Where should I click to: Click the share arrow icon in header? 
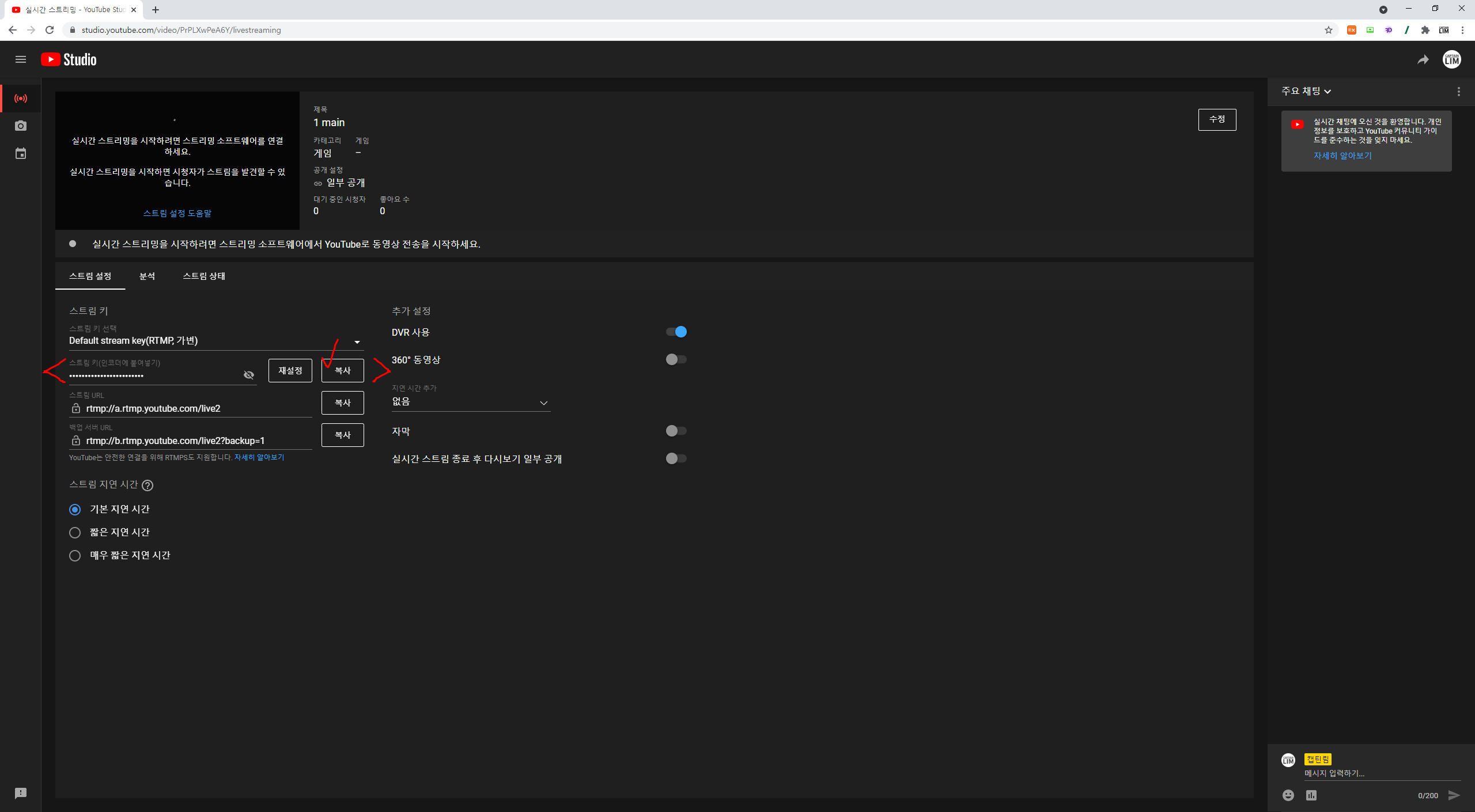coord(1423,60)
